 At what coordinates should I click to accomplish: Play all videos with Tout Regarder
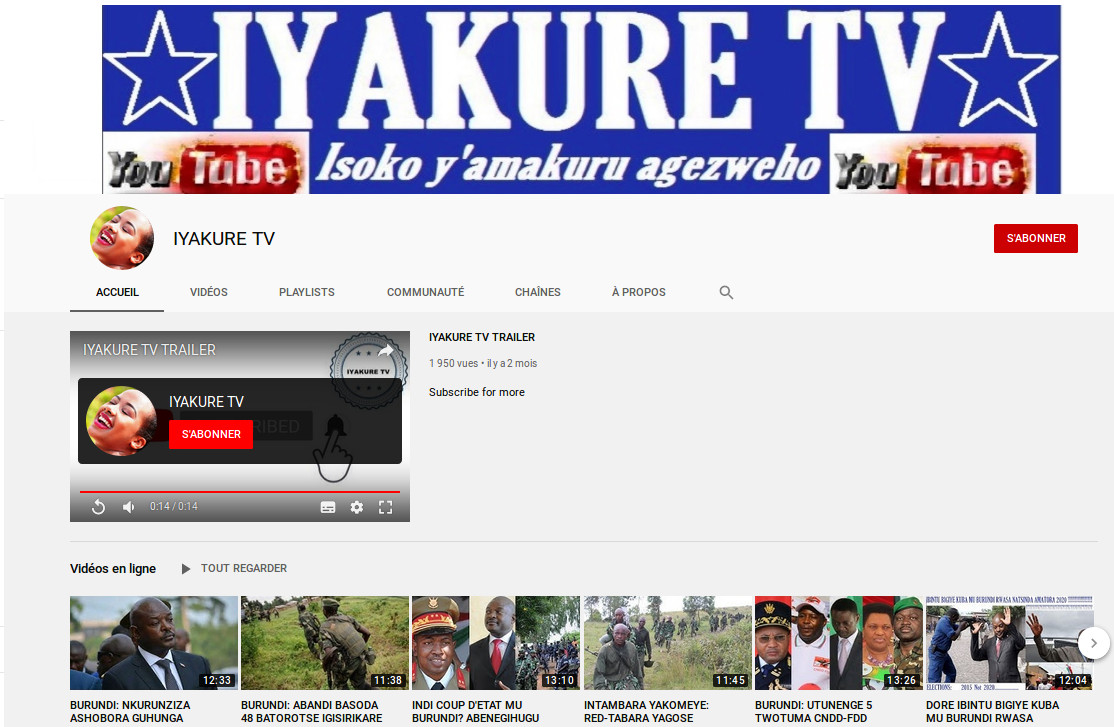click(234, 568)
